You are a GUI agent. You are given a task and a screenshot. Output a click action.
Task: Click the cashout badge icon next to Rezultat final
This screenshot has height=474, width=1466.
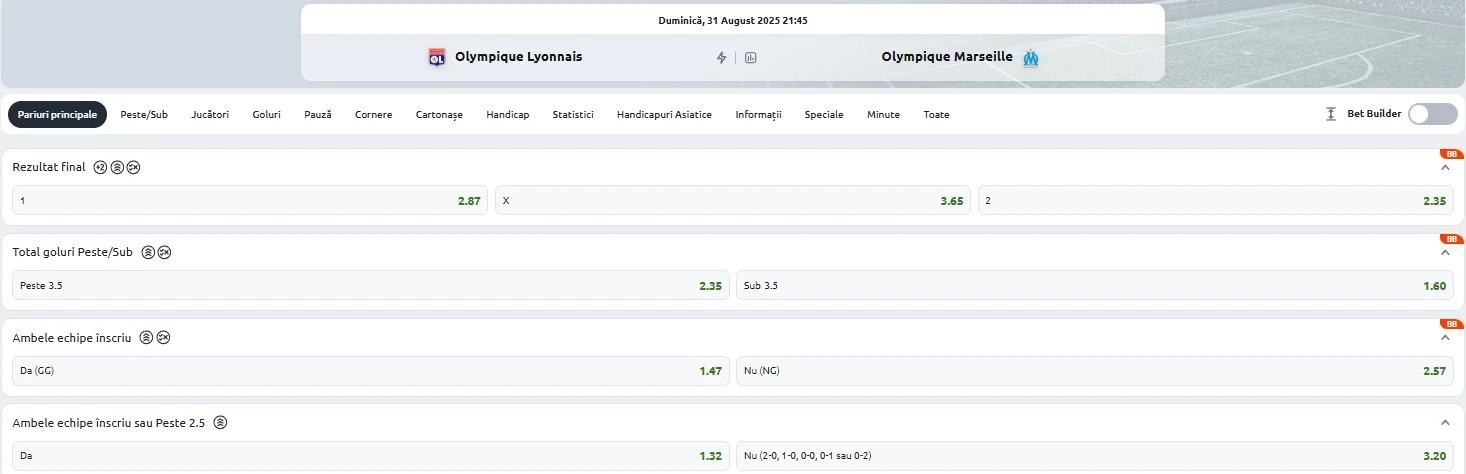(133, 167)
